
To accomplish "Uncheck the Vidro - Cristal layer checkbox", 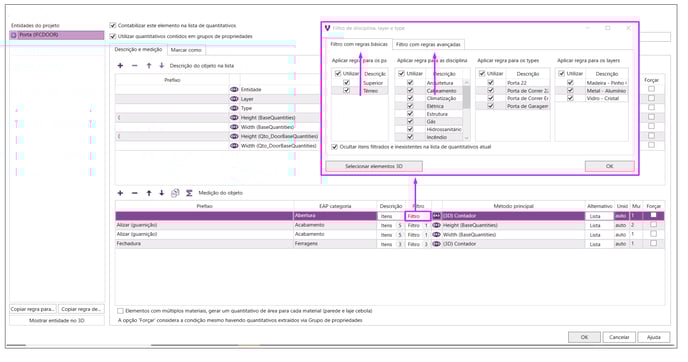I will [x=570, y=98].
